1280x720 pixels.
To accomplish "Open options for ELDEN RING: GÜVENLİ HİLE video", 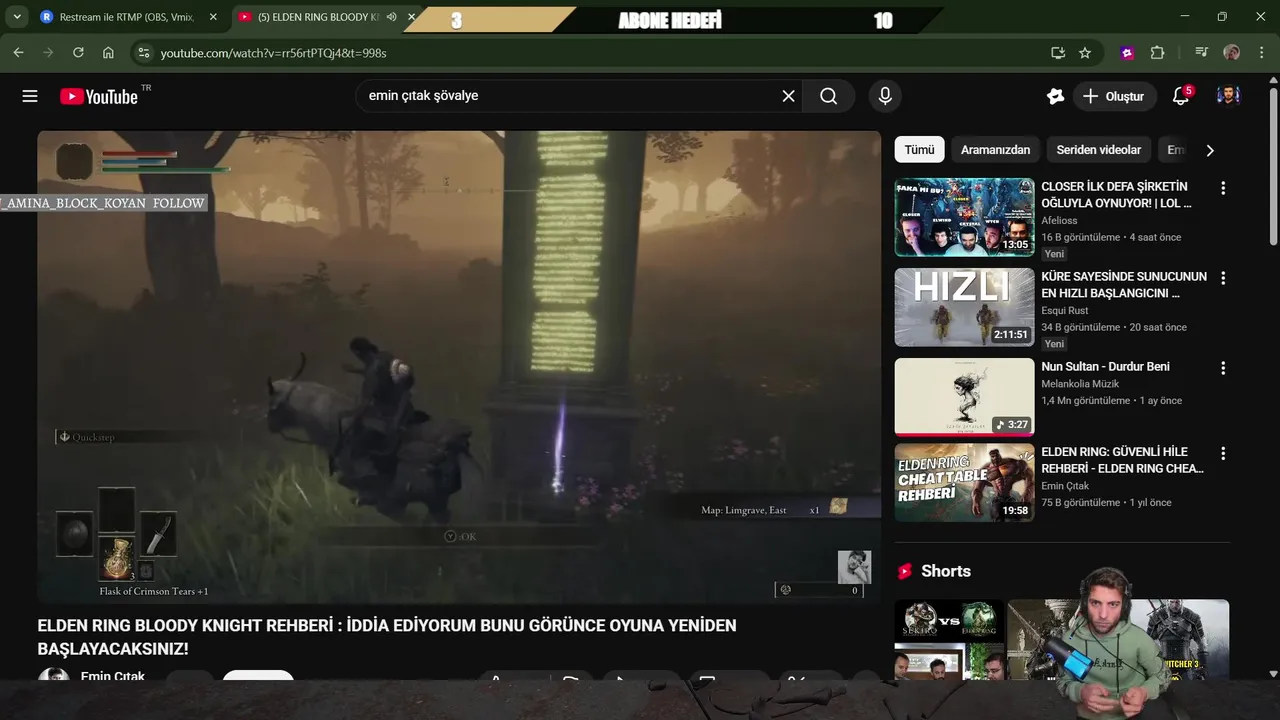I will [1222, 454].
